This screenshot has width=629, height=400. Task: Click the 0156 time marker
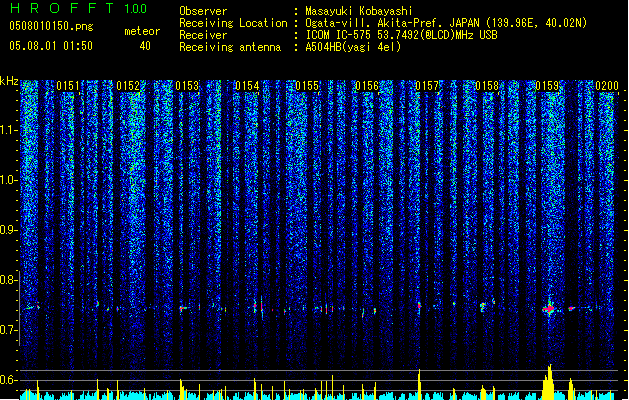[367, 86]
